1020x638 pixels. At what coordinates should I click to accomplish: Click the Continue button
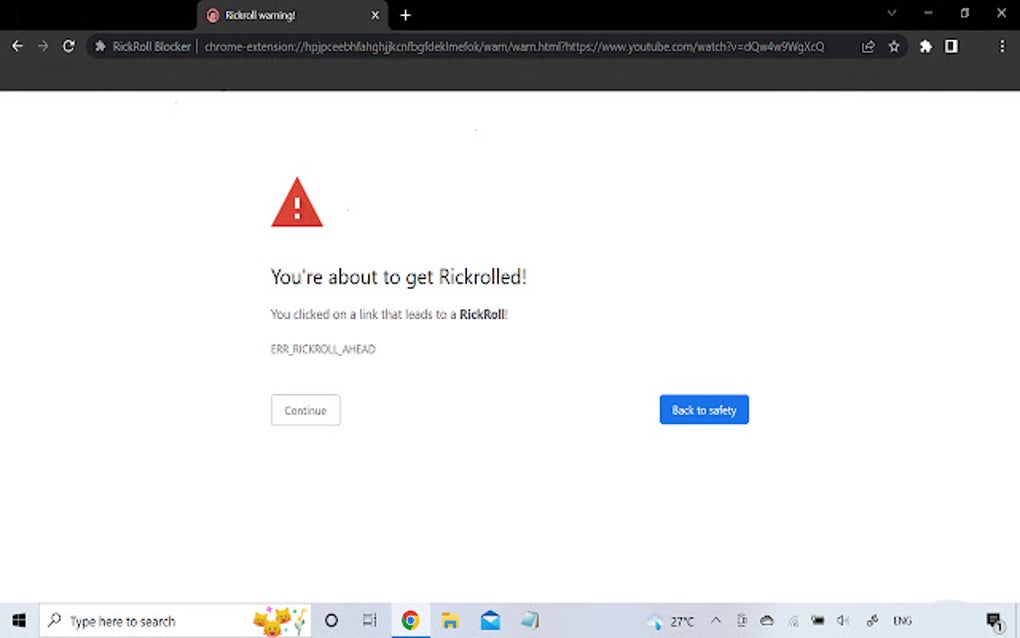[305, 410]
